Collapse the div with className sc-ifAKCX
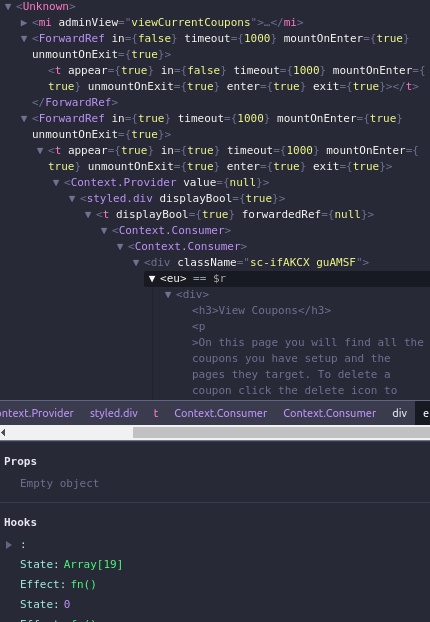The width and height of the screenshot is (430, 622). [x=136, y=263]
